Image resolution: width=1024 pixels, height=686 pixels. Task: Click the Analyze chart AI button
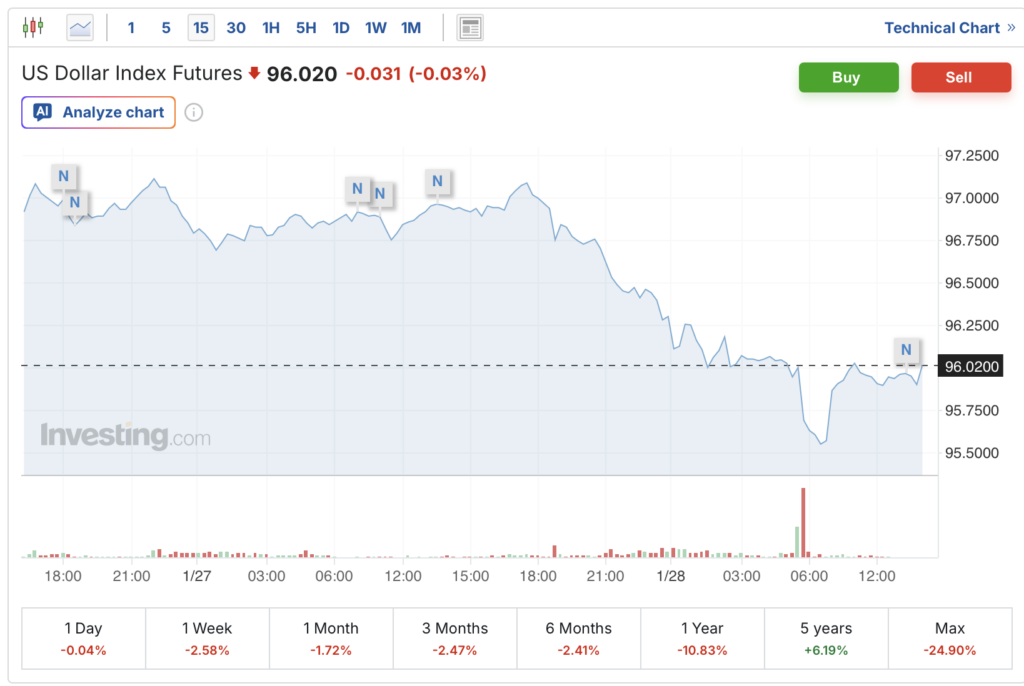click(x=98, y=112)
